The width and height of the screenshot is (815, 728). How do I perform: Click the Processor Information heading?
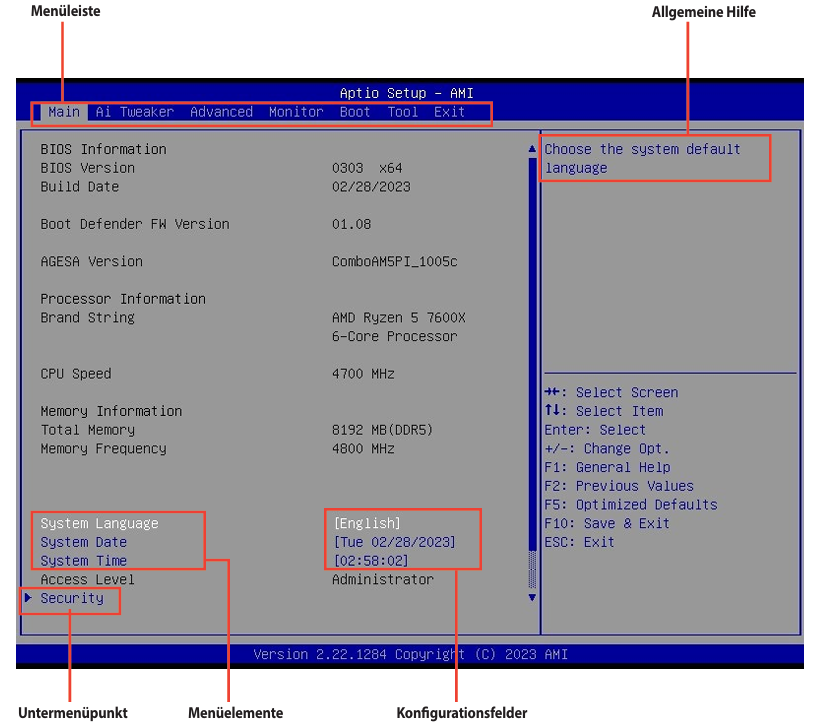[x=123, y=299]
